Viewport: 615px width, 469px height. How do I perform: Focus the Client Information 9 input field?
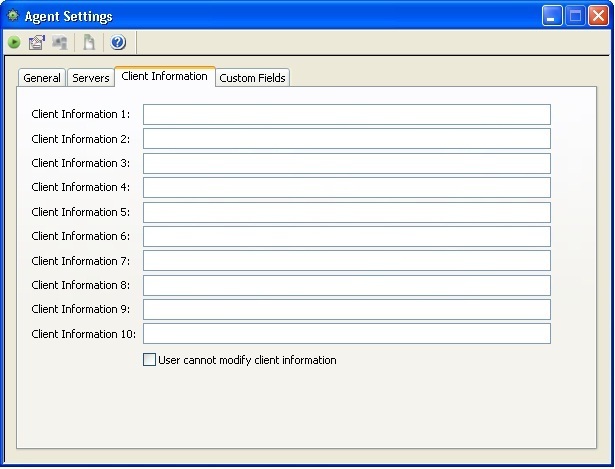tap(347, 309)
